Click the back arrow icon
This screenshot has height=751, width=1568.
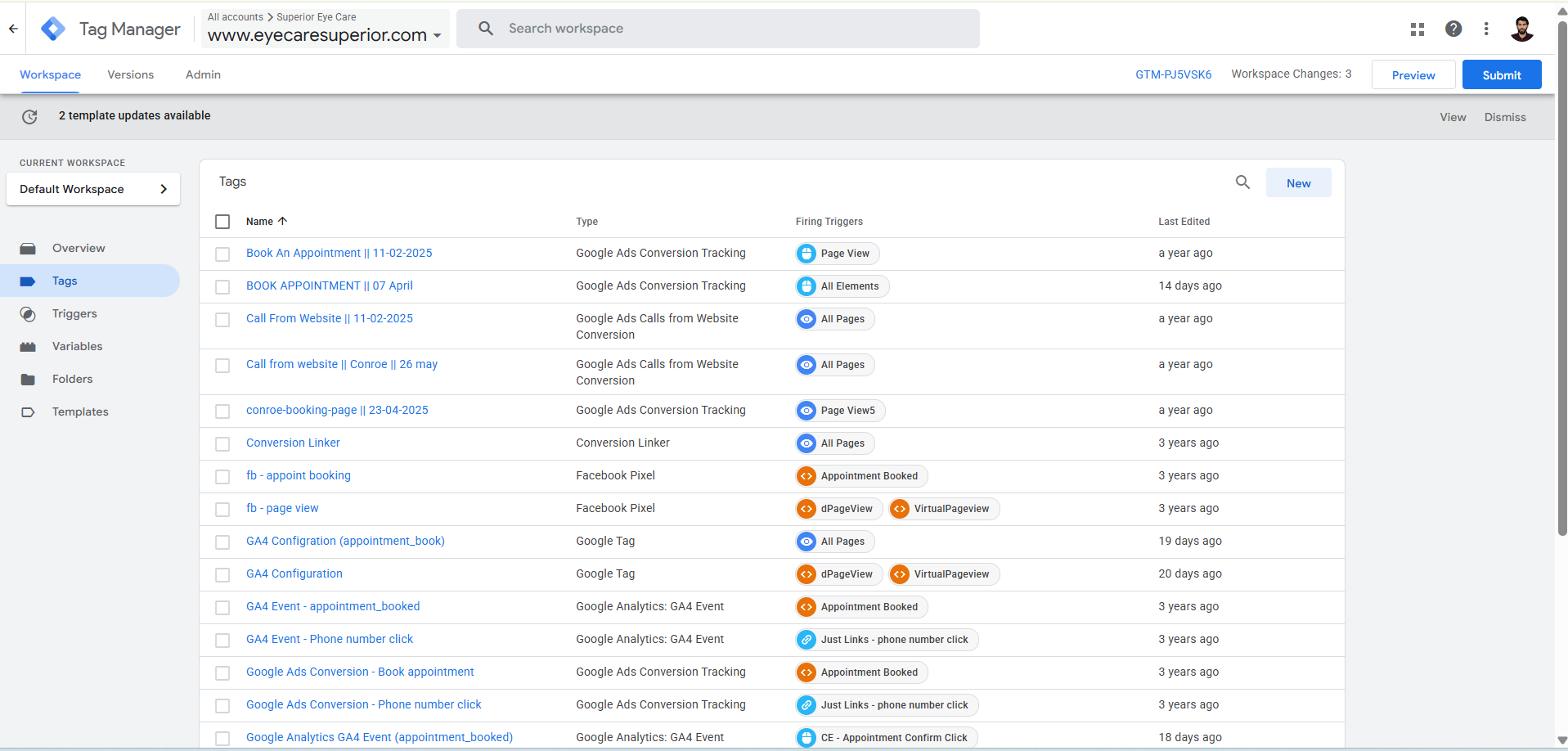[13, 29]
